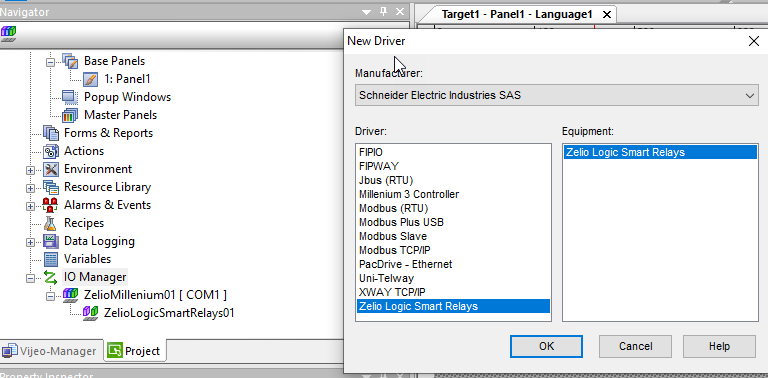
Task: Click the Resource Library icon
Action: click(50, 187)
